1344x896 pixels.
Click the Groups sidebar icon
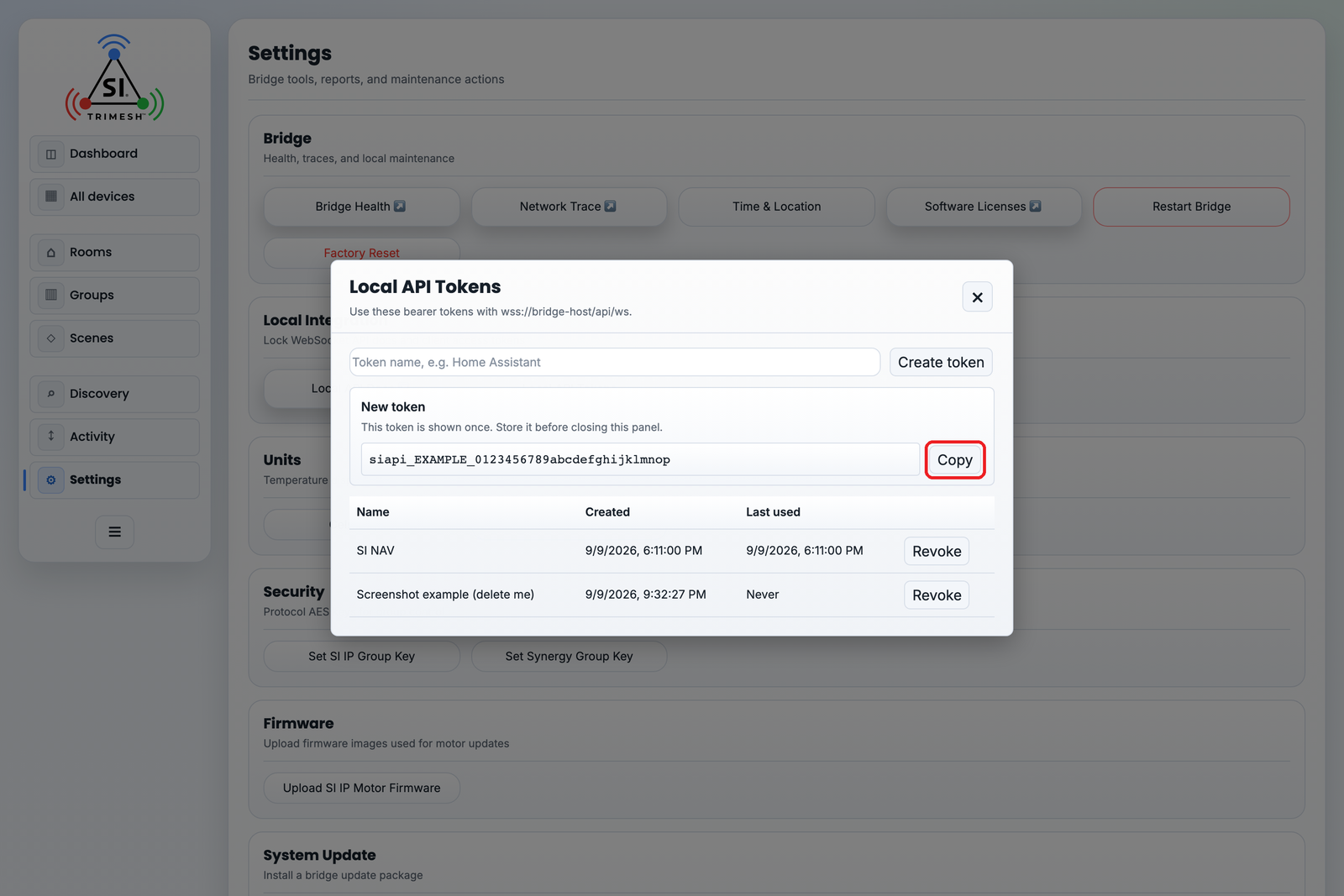pyautogui.click(x=51, y=295)
